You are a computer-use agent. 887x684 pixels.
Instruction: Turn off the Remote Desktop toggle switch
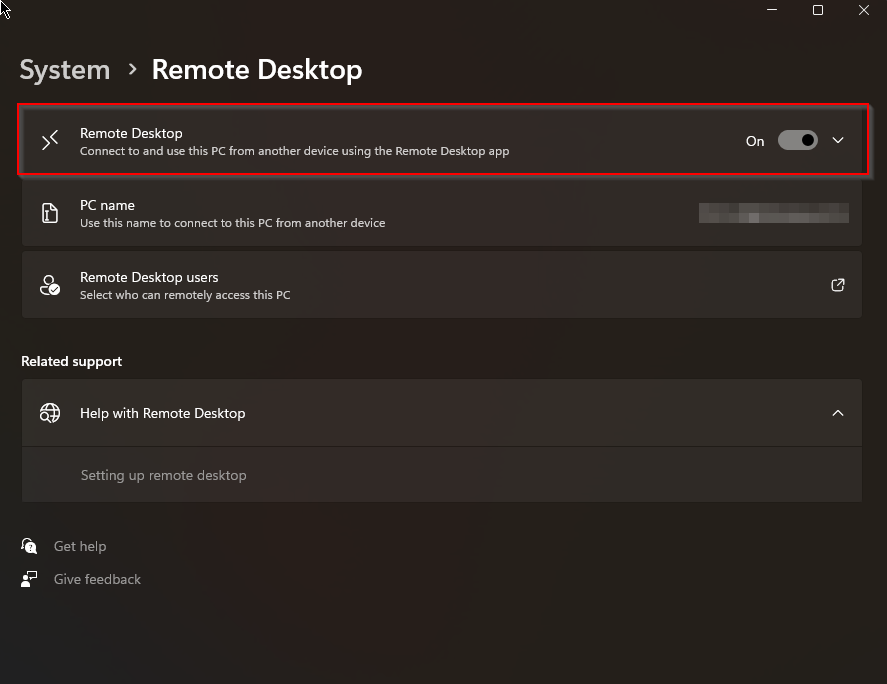coord(798,141)
